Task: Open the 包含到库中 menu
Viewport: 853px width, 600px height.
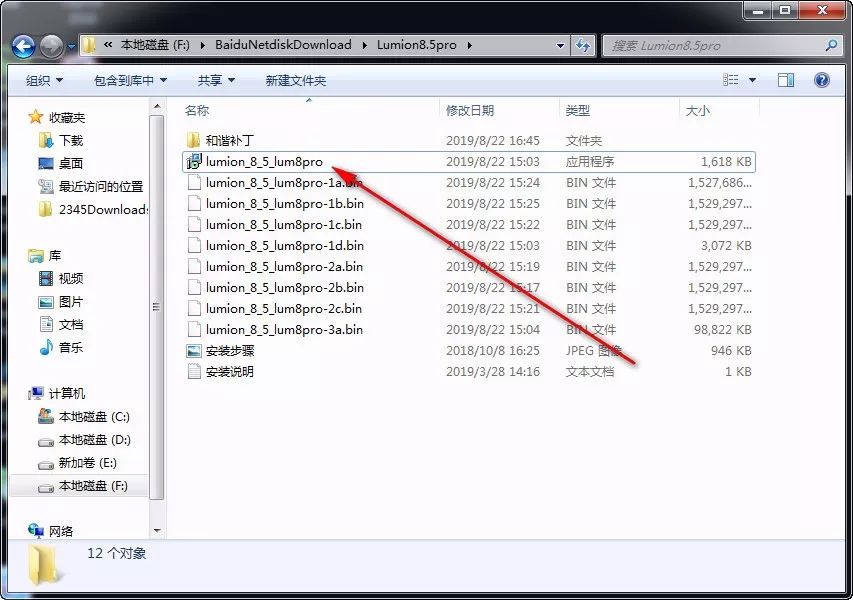Action: click(x=130, y=81)
